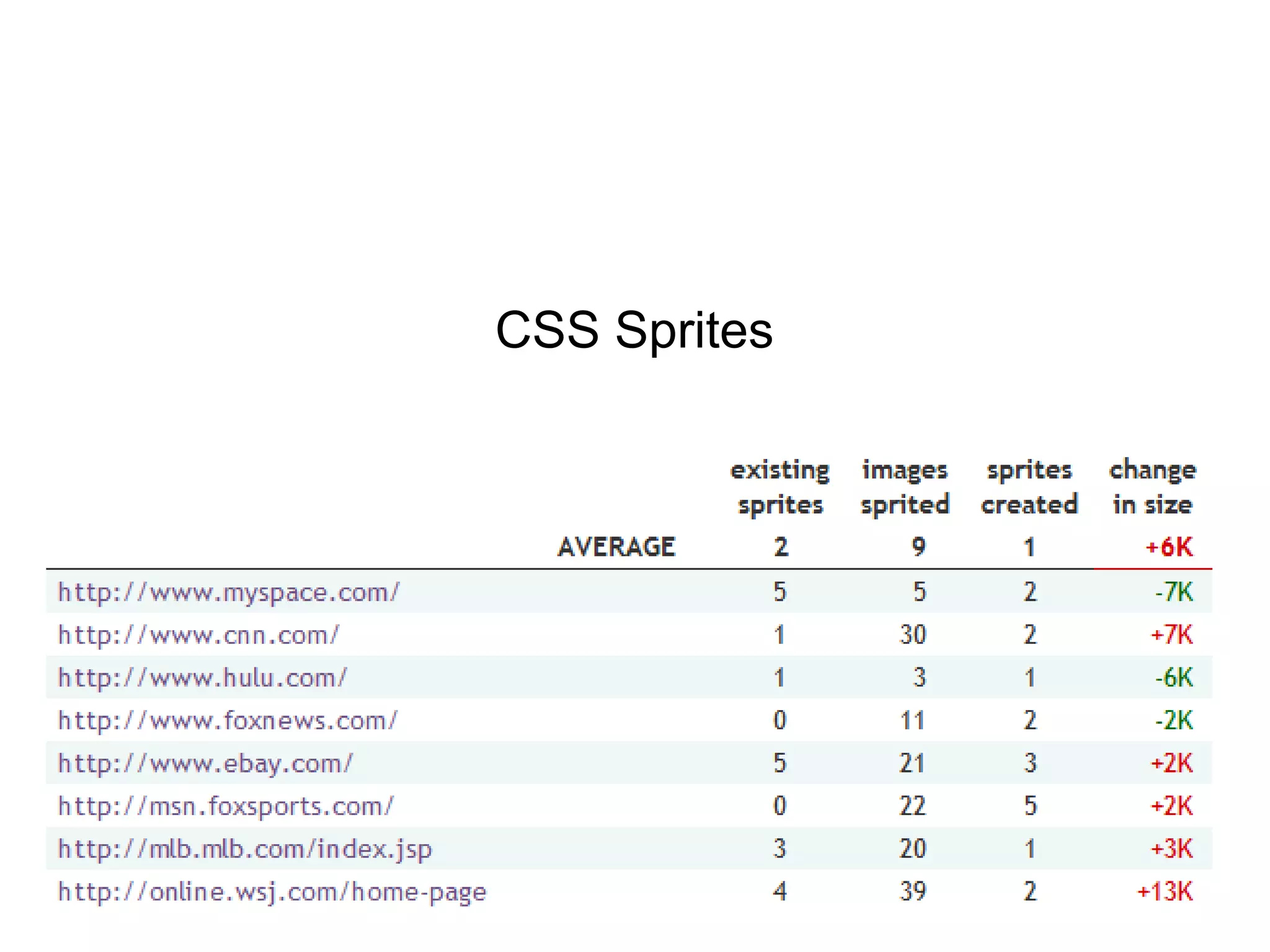Viewport: 1270px width, 952px height.
Task: Click the +7K value in cnn row
Action: point(1172,635)
